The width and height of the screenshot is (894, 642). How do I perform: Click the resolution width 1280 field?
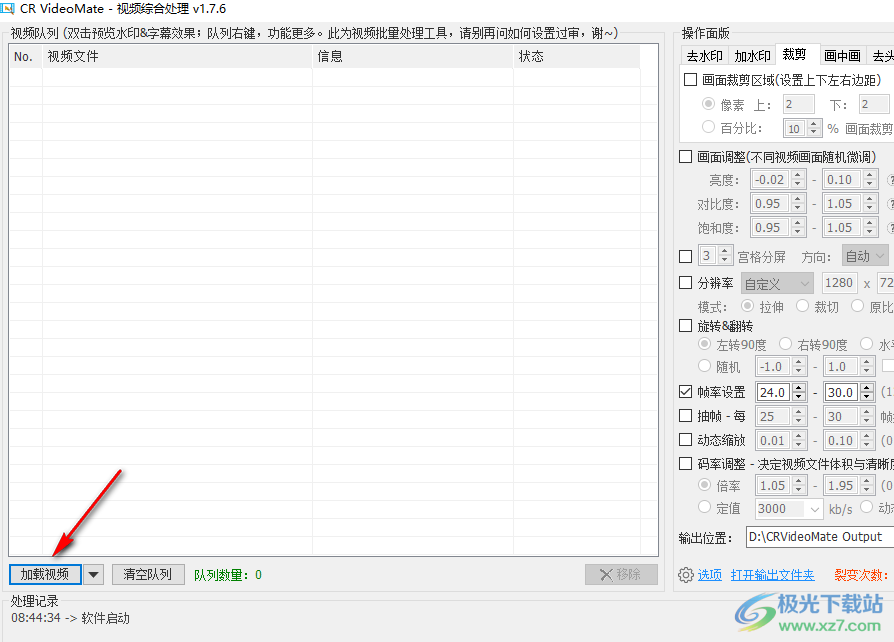(x=839, y=283)
